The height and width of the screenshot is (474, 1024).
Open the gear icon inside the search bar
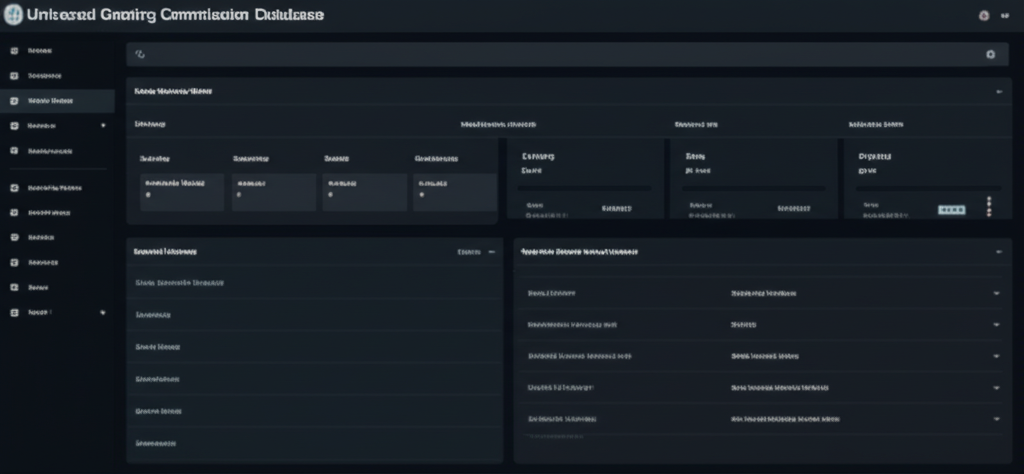pyautogui.click(x=990, y=55)
